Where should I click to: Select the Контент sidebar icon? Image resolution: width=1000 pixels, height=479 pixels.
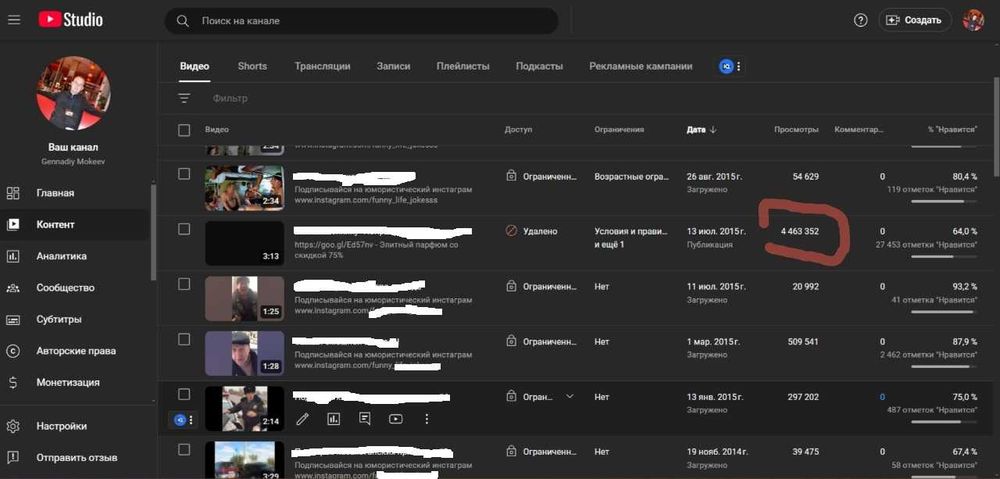(x=13, y=225)
